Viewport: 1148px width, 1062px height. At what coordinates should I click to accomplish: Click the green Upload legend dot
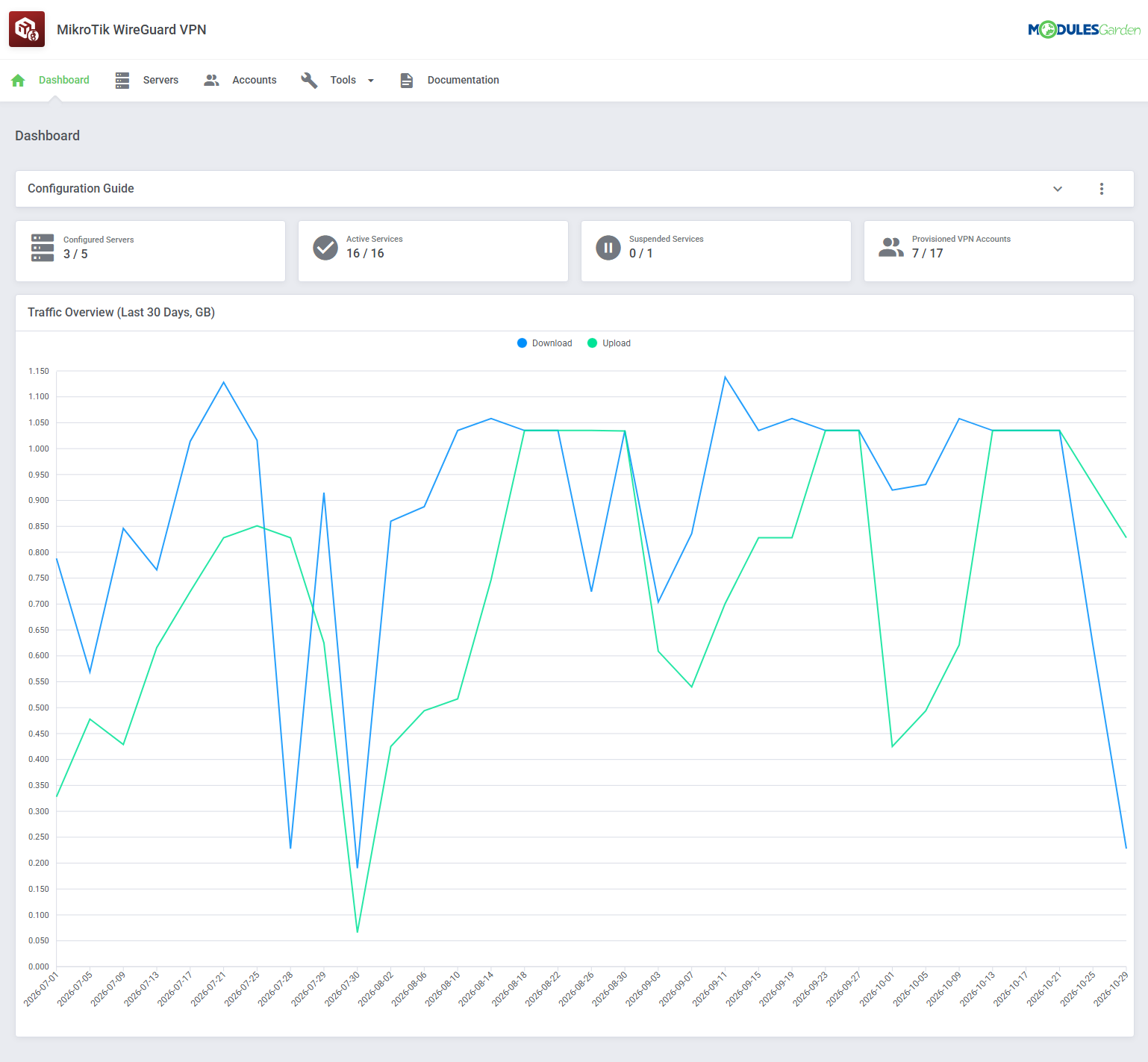click(593, 343)
